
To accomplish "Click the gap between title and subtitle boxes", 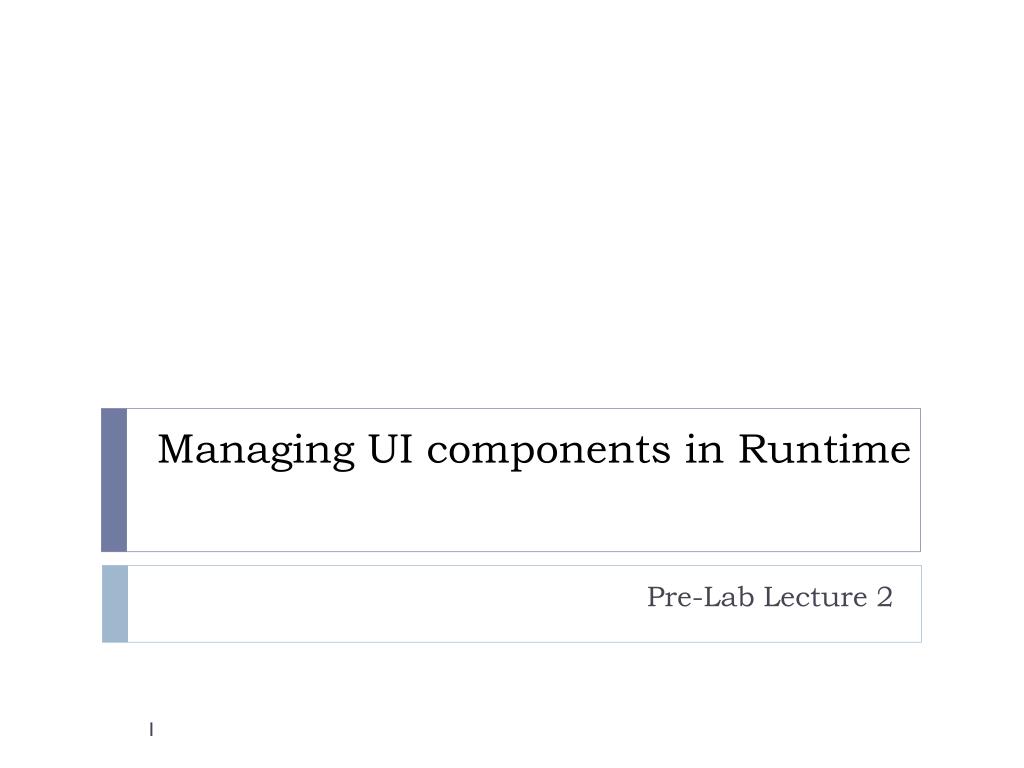I will [511, 559].
